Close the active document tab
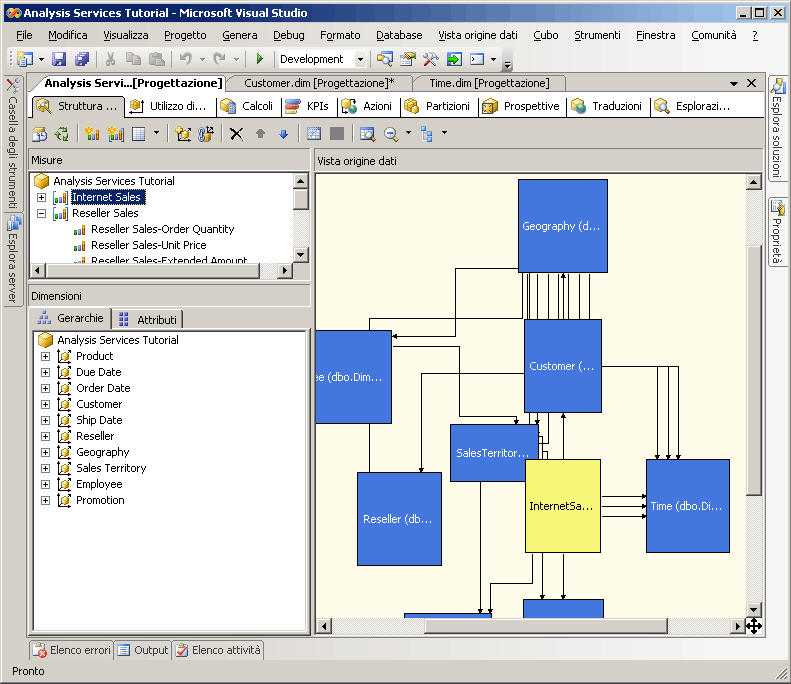791x684 pixels. (x=752, y=83)
